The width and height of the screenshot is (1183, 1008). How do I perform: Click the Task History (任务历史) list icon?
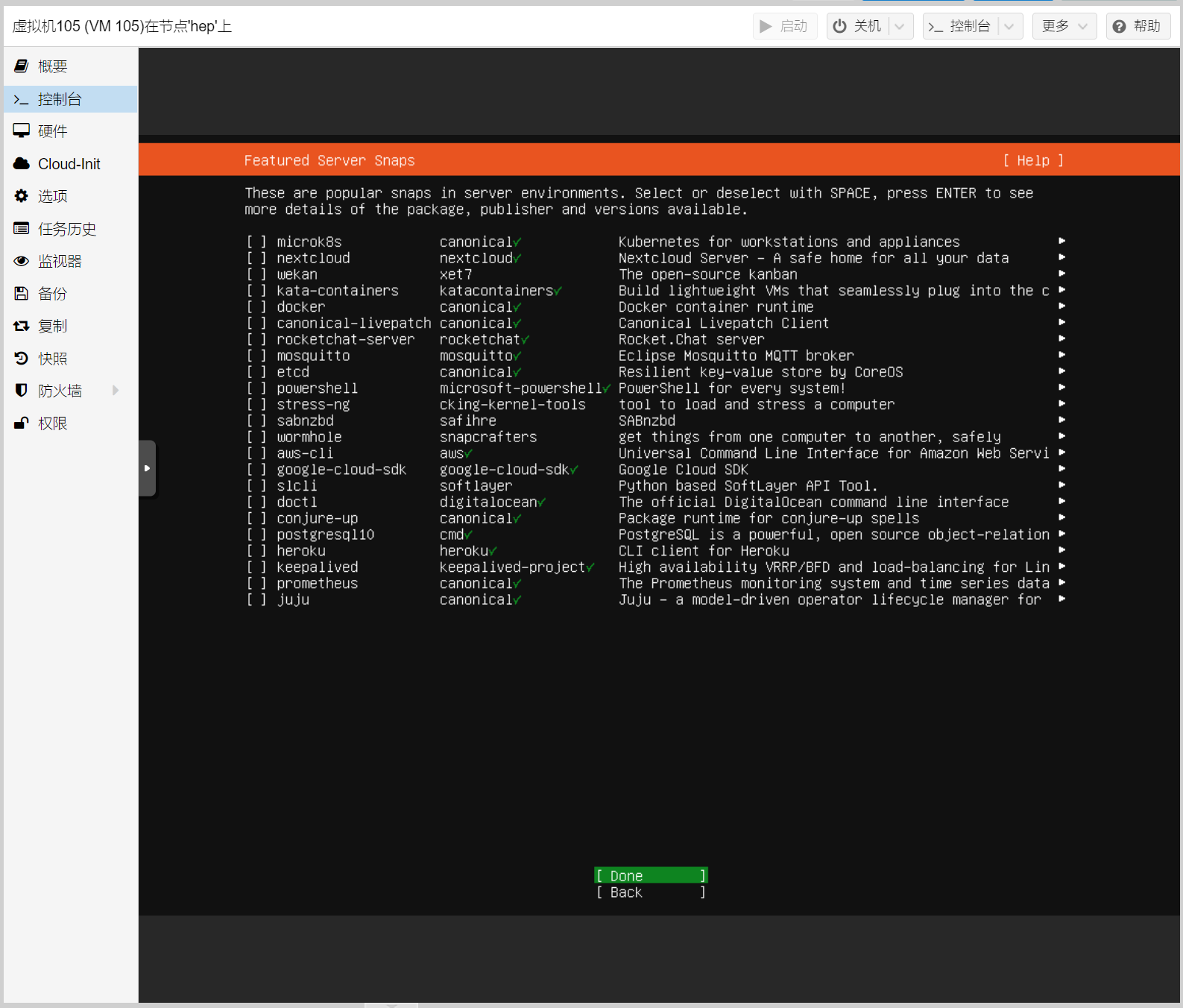point(22,229)
